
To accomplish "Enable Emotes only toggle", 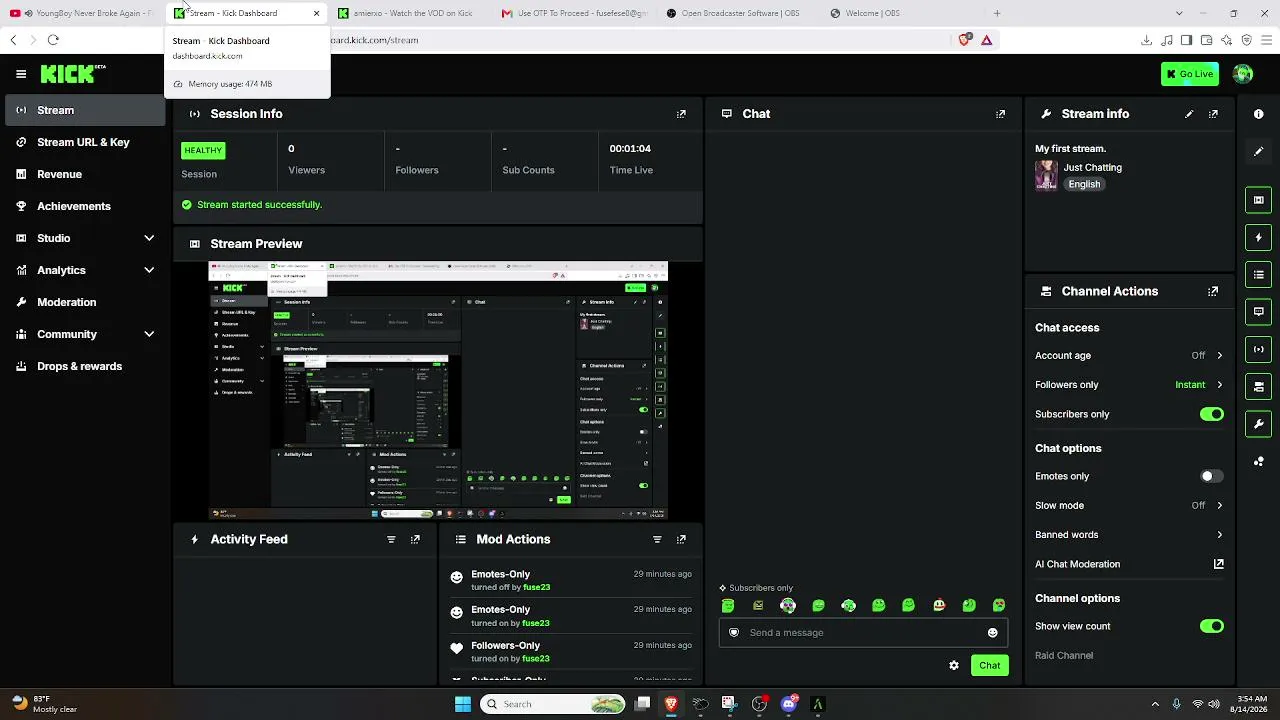I will [x=1211, y=476].
